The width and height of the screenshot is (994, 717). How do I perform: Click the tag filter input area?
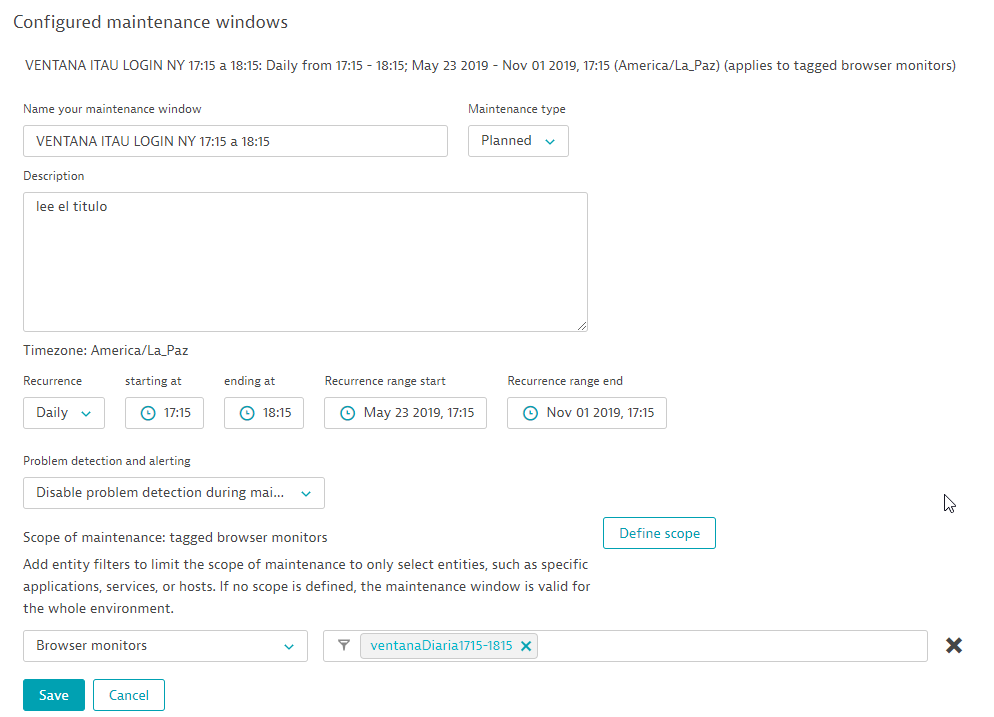coord(730,646)
